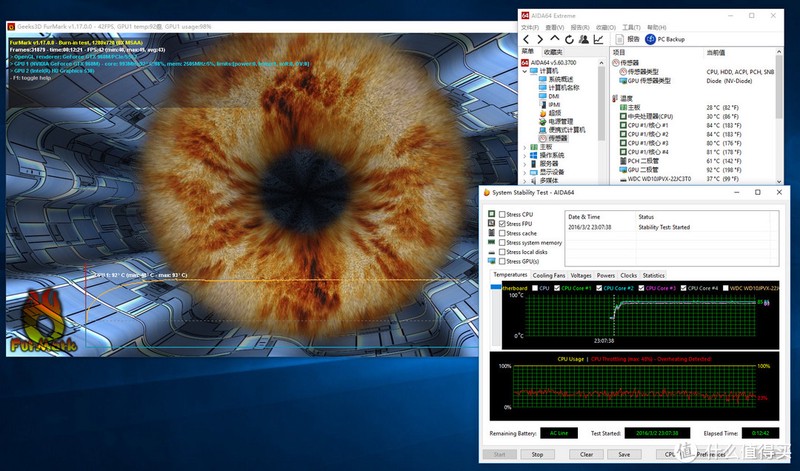Viewport: 800px width, 471px height.
Task: Click the Save button in Stability Test
Action: [x=624, y=454]
